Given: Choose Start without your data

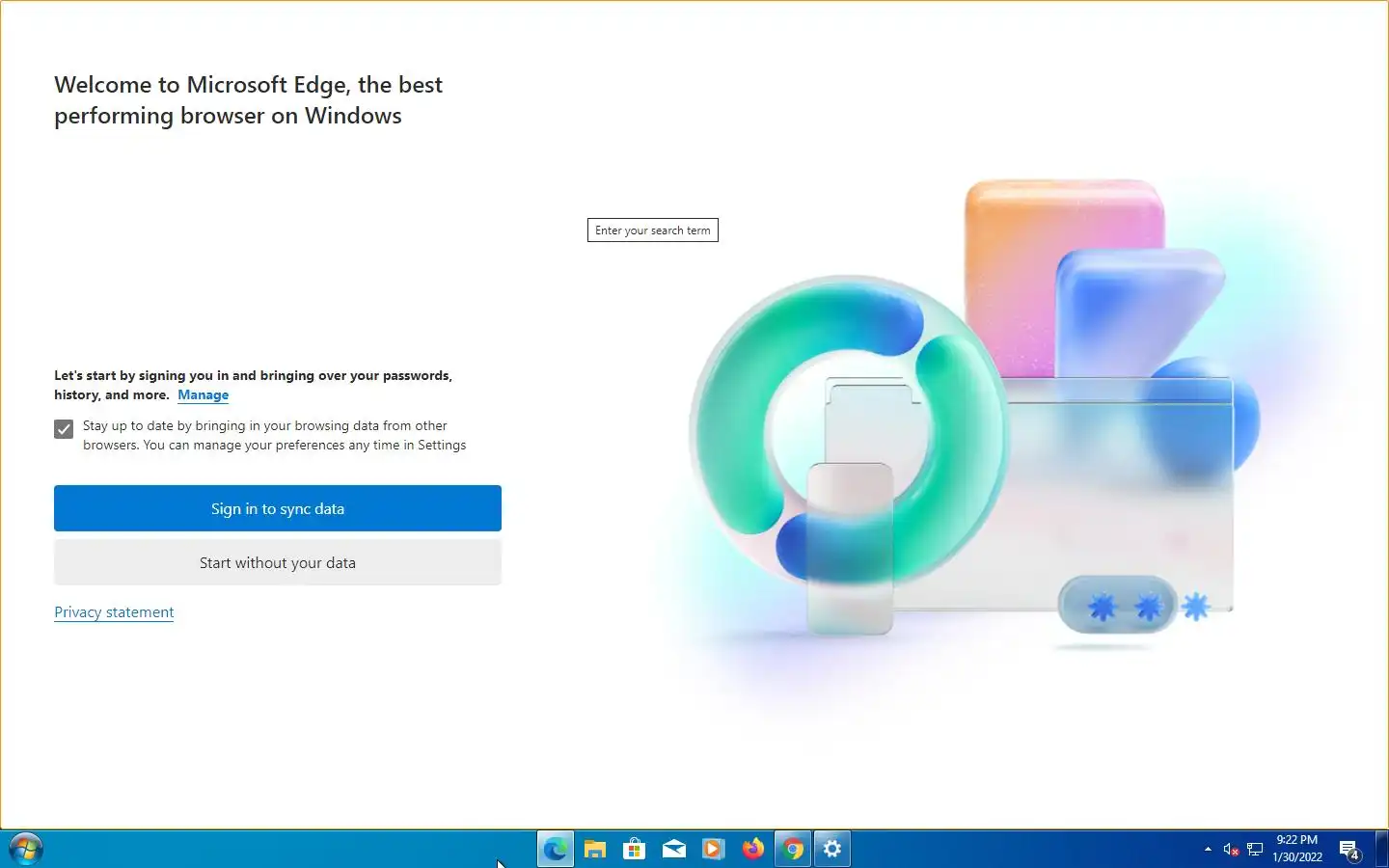Looking at the screenshot, I should pos(278,562).
